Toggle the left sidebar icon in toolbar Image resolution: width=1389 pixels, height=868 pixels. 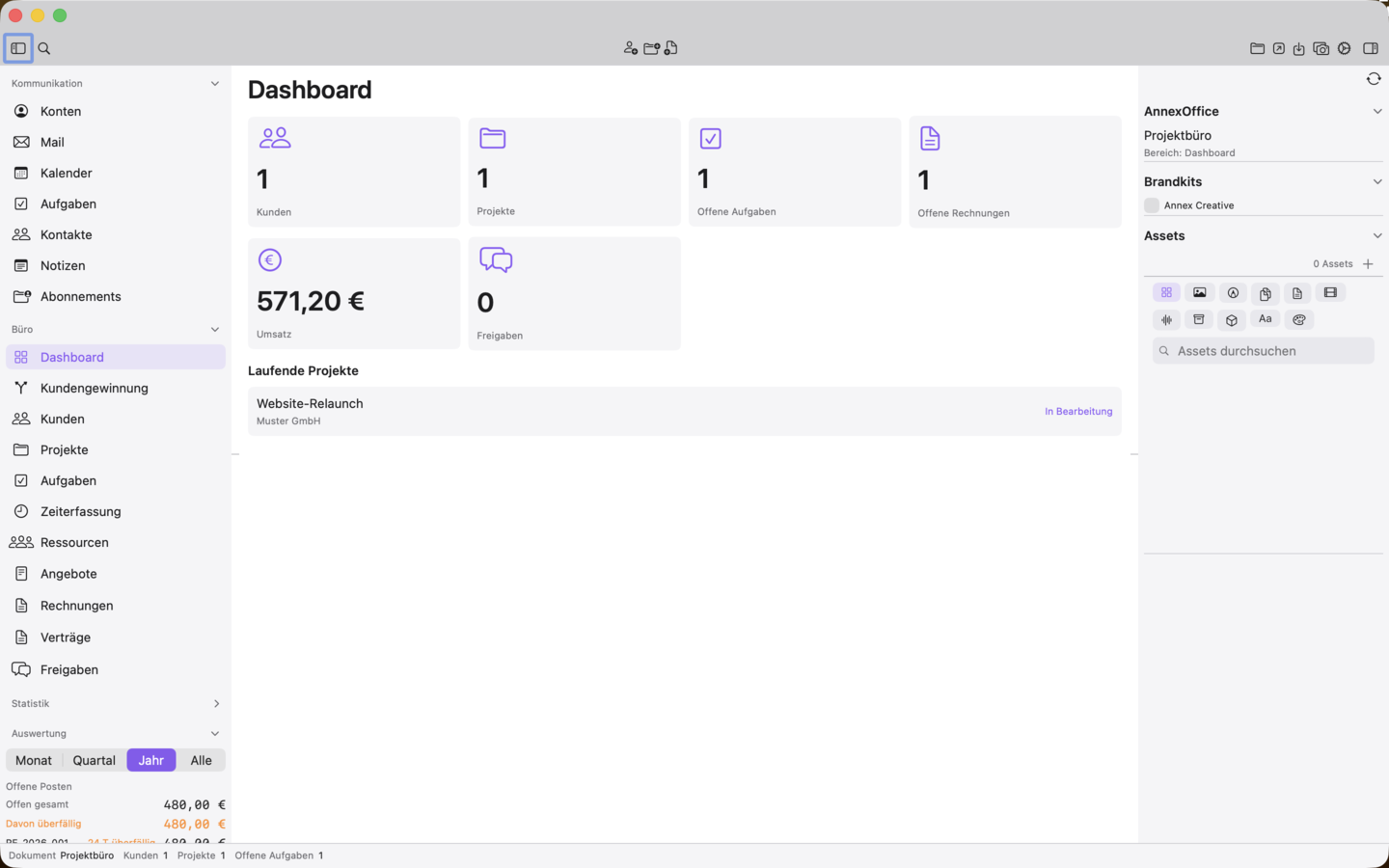[18, 48]
